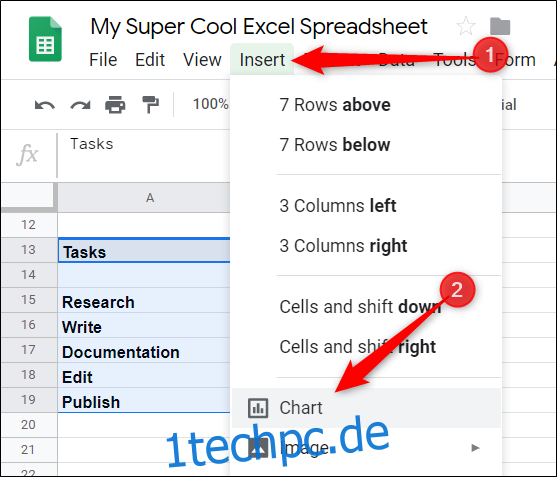The image size is (557, 477).
Task: Open the move-to-folder icon
Action: [500, 26]
